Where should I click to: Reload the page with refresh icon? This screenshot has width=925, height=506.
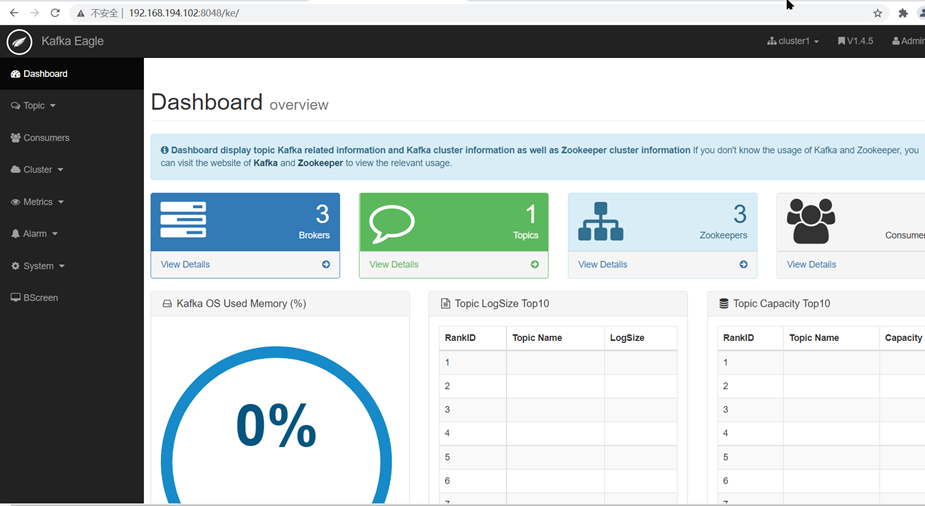coord(55,13)
